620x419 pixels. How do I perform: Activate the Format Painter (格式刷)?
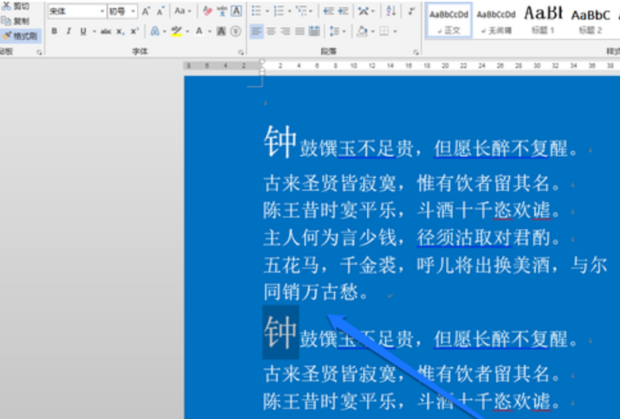[x=20, y=36]
